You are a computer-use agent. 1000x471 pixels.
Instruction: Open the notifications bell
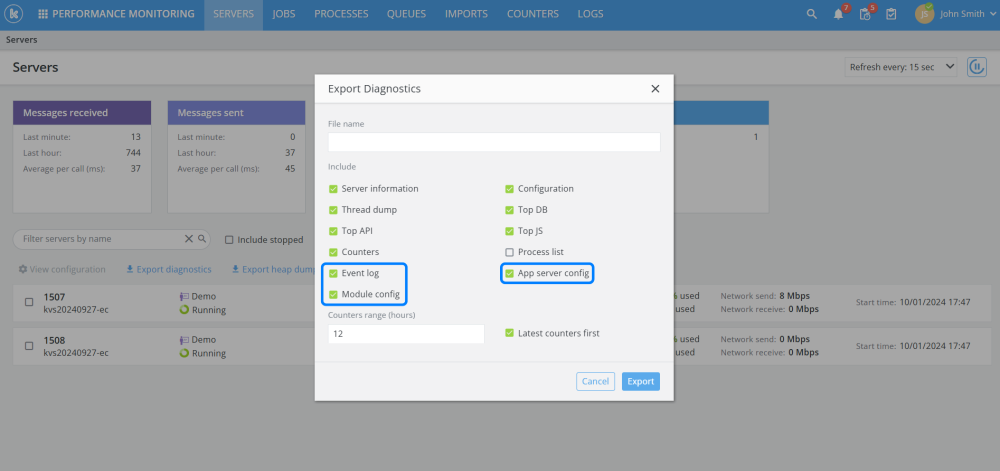tap(839, 14)
